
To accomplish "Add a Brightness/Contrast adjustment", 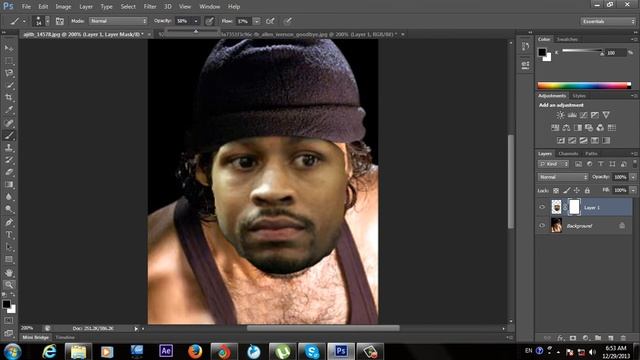I will 560,115.
